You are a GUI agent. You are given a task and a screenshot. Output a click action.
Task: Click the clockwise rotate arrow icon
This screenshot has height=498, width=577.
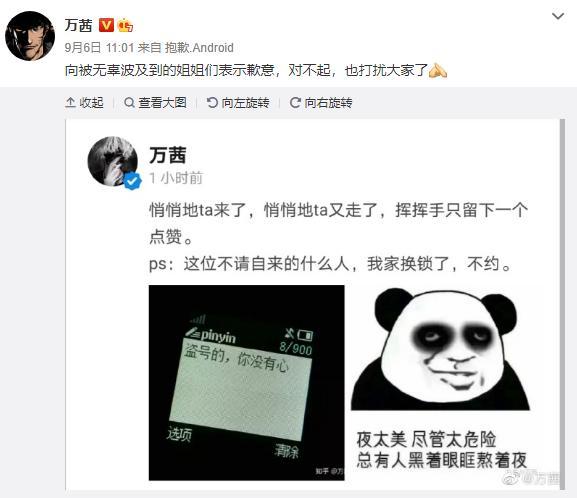[x=295, y=102]
